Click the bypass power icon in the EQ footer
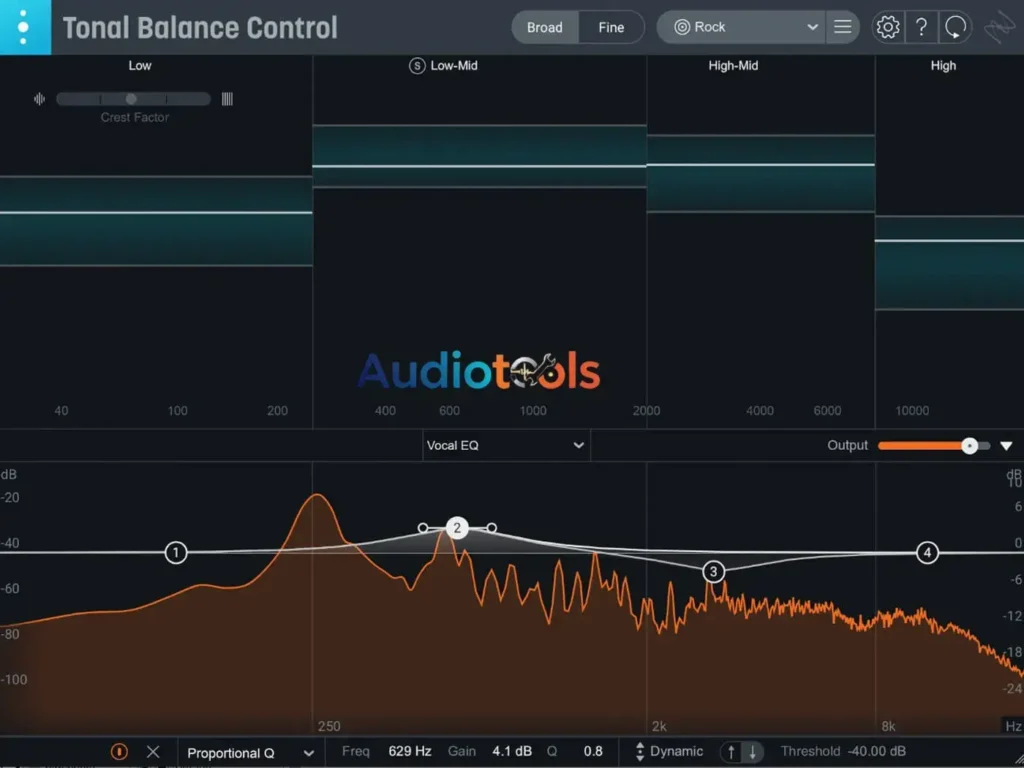This screenshot has width=1024, height=768. coord(119,751)
